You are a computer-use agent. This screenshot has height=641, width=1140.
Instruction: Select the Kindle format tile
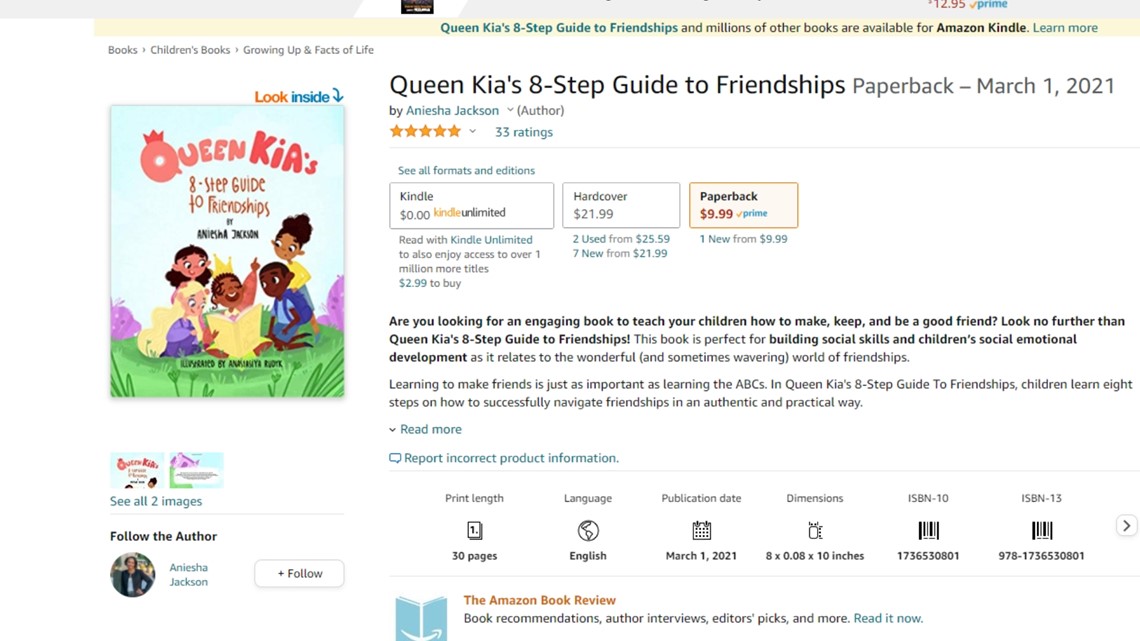[x=470, y=204]
